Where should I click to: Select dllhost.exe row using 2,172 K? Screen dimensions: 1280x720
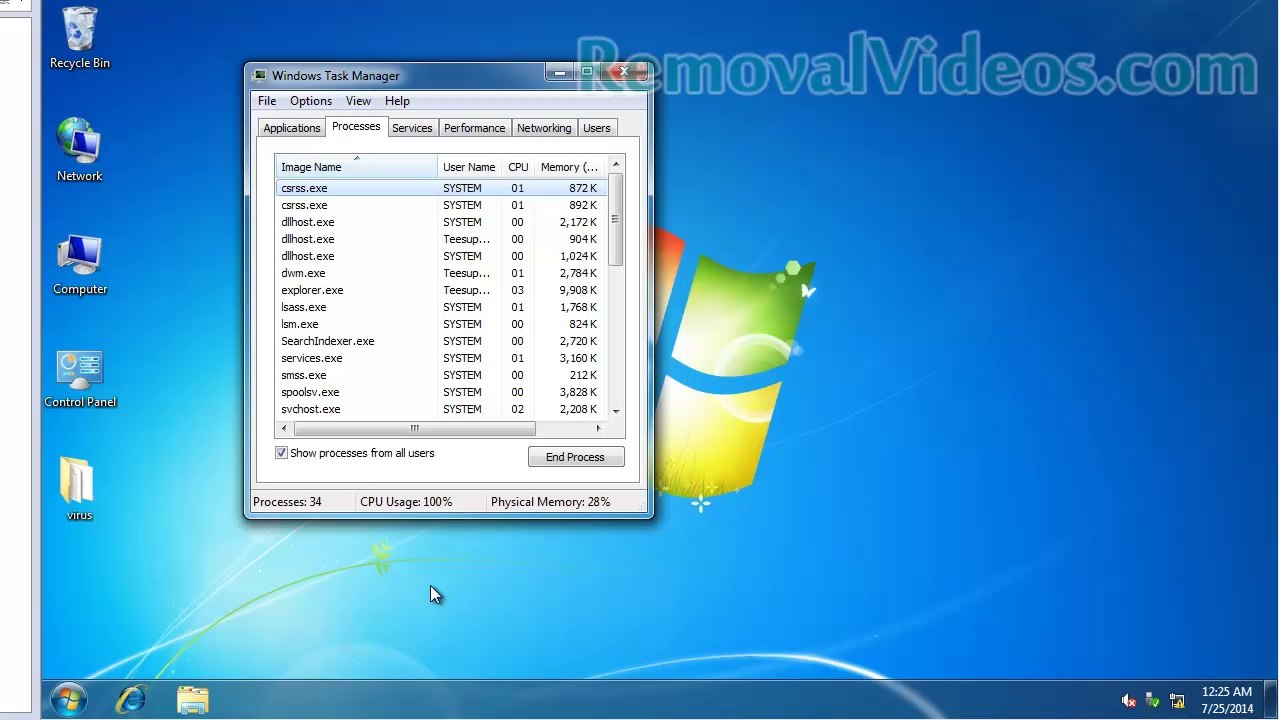tap(440, 222)
